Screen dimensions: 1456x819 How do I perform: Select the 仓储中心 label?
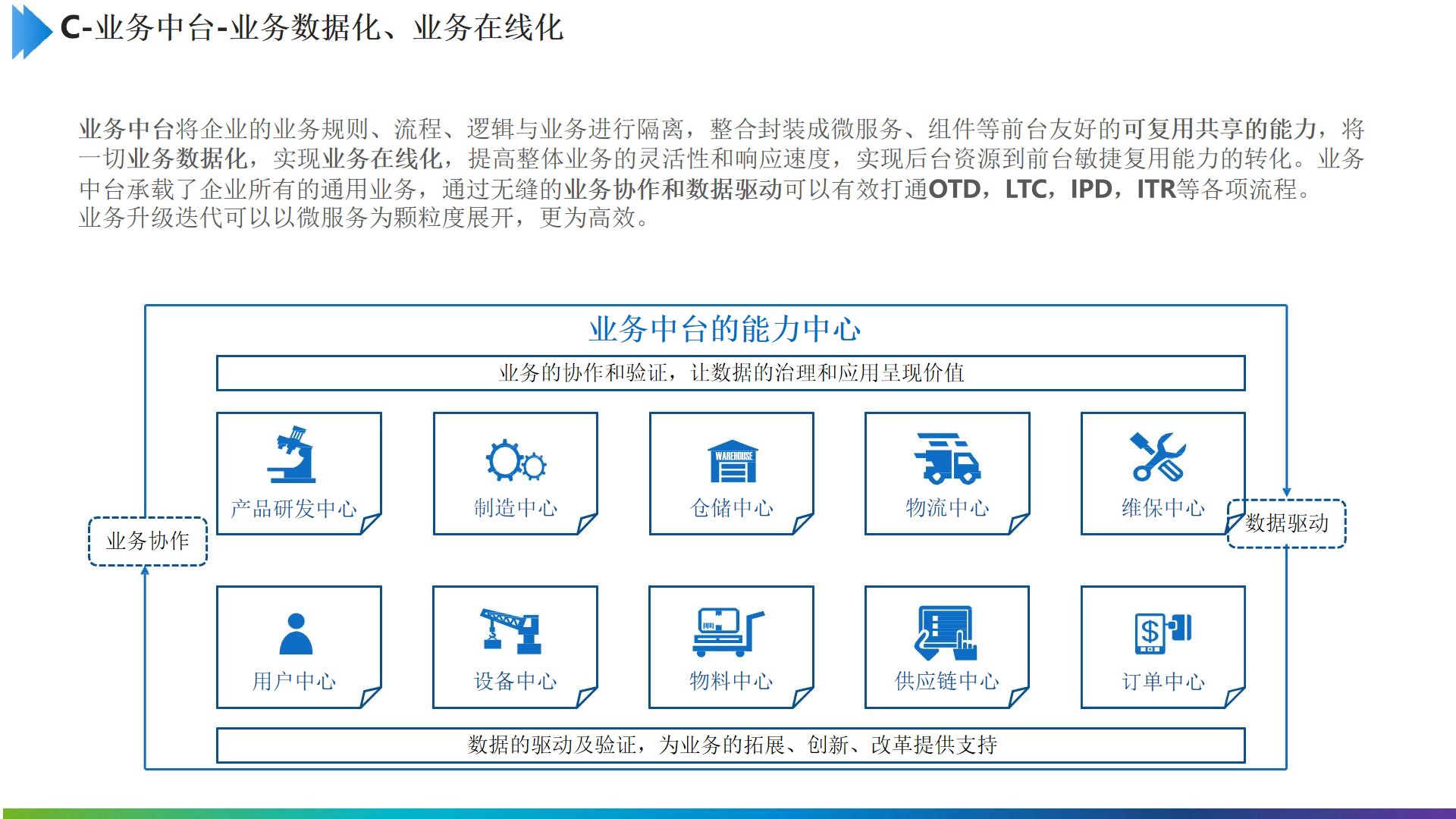tap(732, 508)
